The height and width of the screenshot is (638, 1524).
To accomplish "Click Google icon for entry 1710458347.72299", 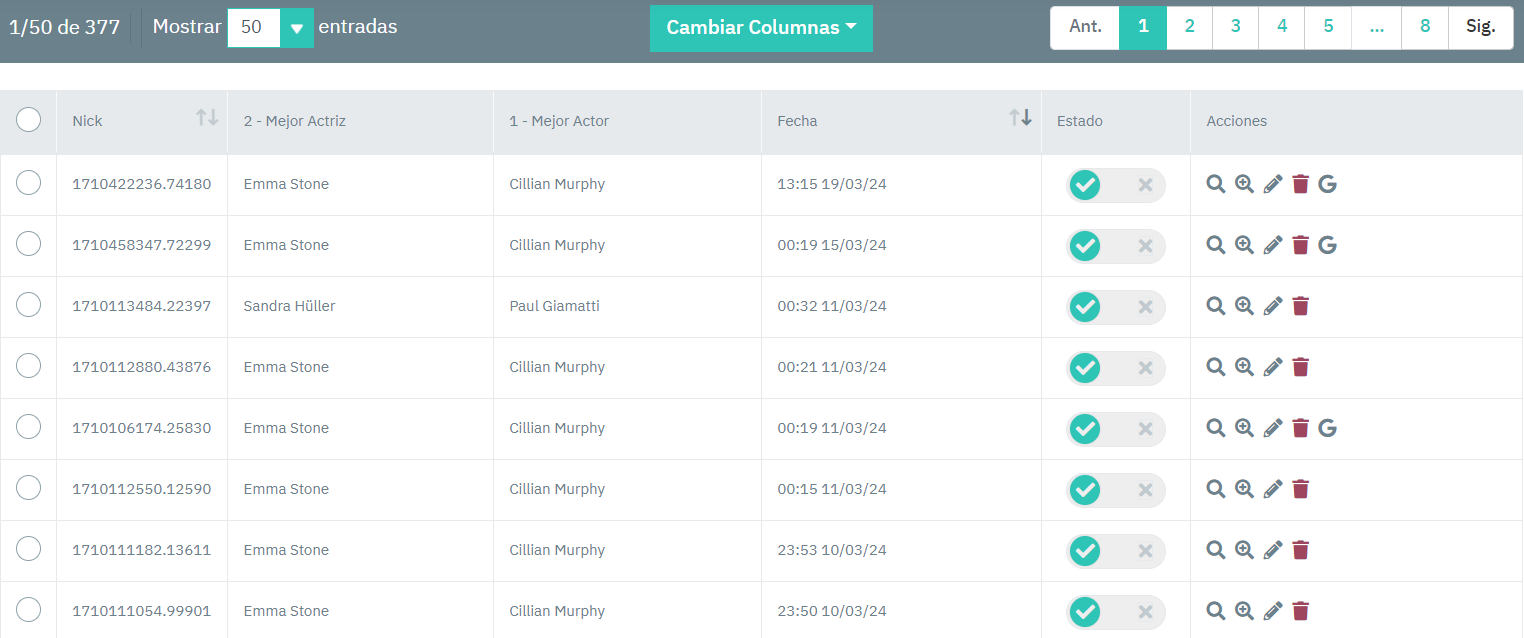I will pos(1328,245).
